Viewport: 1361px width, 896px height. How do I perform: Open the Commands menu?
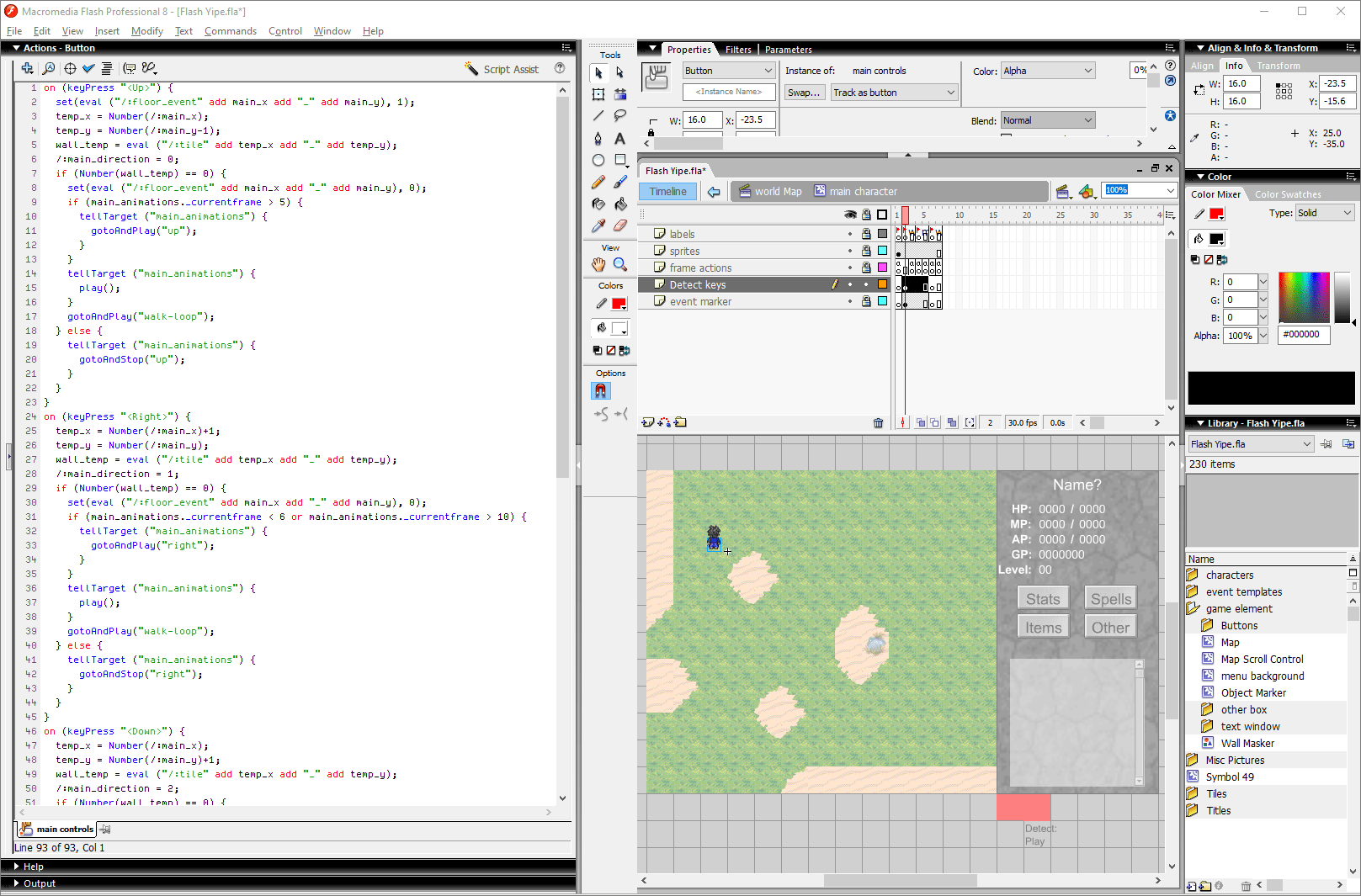click(x=230, y=31)
